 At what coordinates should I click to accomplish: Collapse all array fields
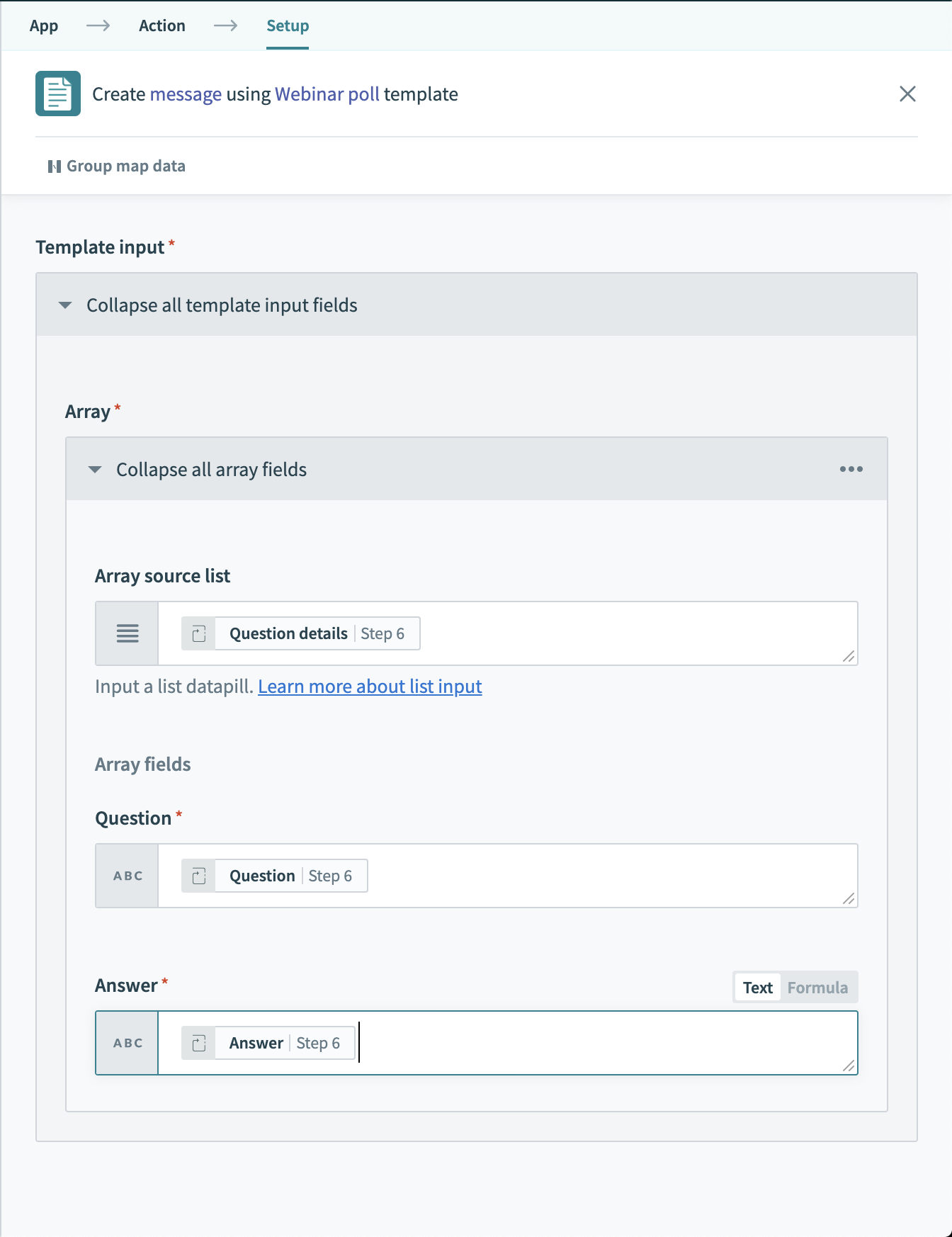click(x=211, y=470)
